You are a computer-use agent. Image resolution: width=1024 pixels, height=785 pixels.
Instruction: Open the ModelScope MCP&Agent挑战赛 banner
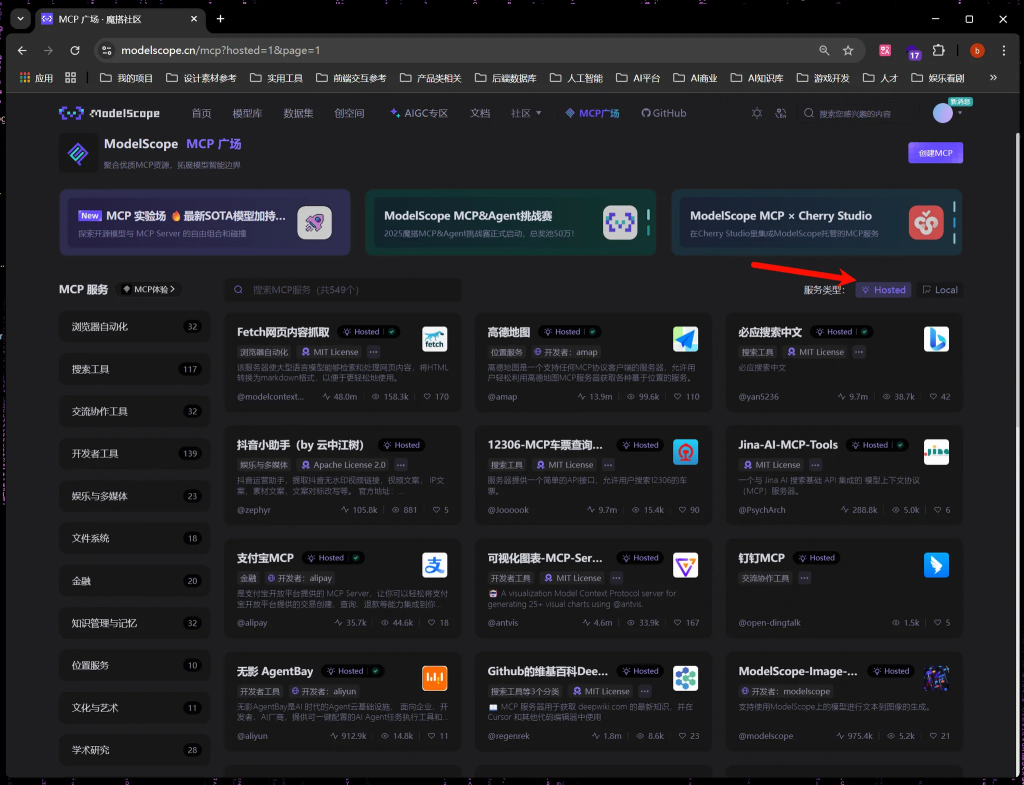511,223
